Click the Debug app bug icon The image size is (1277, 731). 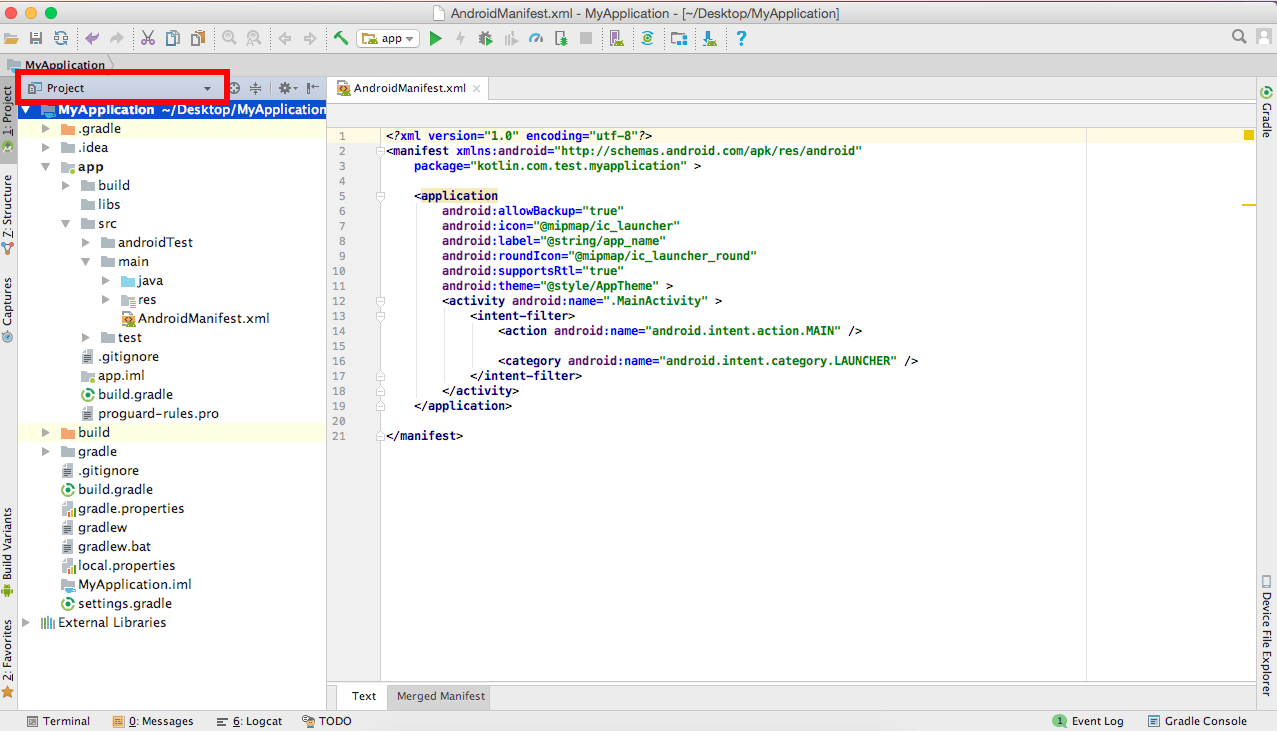(x=485, y=38)
